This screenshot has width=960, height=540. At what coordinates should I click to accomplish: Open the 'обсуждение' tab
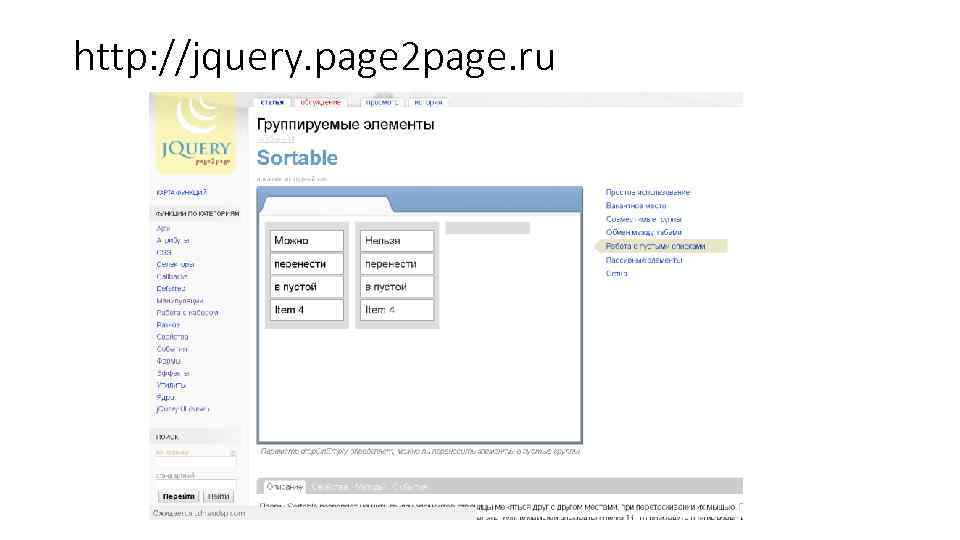coord(320,102)
